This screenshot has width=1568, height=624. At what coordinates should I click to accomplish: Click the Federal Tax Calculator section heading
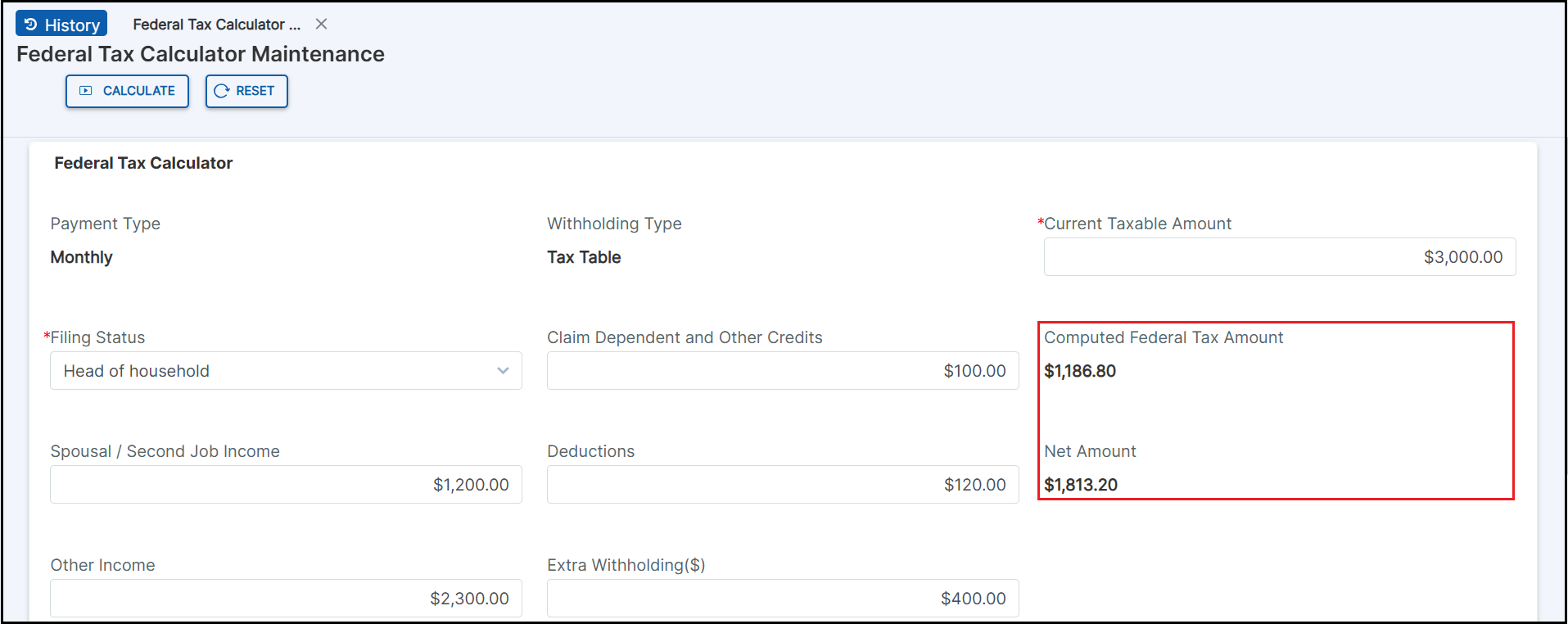[x=143, y=163]
